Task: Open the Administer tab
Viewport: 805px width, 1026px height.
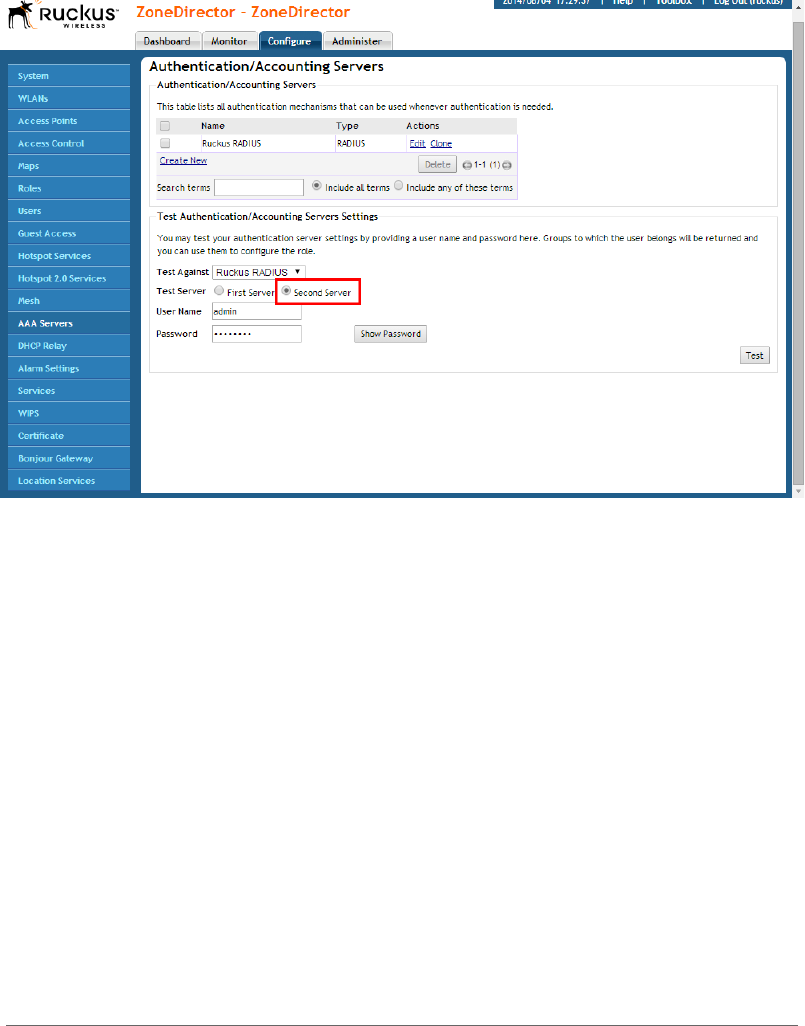Action: point(357,41)
